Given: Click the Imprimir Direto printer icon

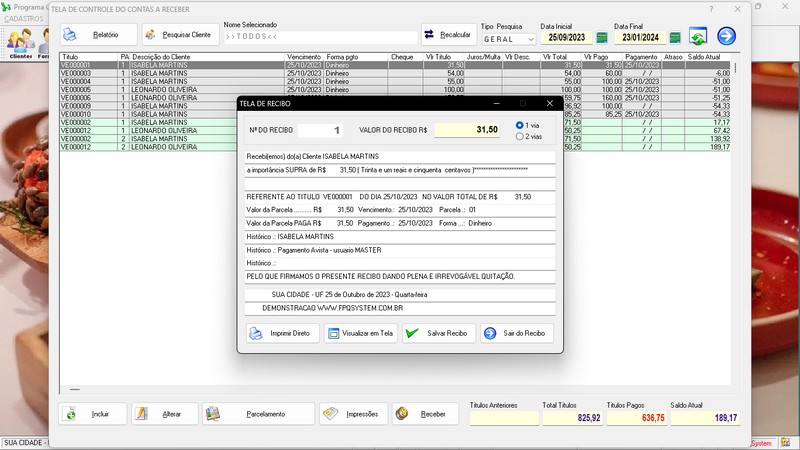Looking at the screenshot, I should [x=255, y=333].
